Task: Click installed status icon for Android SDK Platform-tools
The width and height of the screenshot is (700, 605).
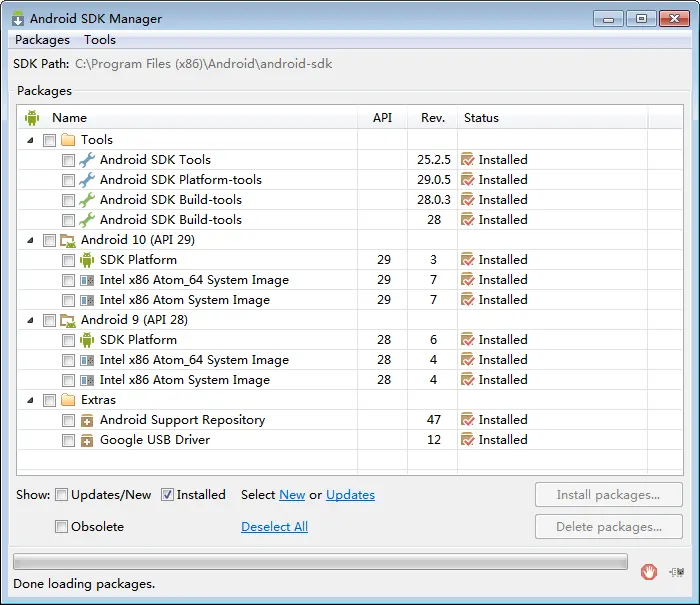Action: pos(467,180)
